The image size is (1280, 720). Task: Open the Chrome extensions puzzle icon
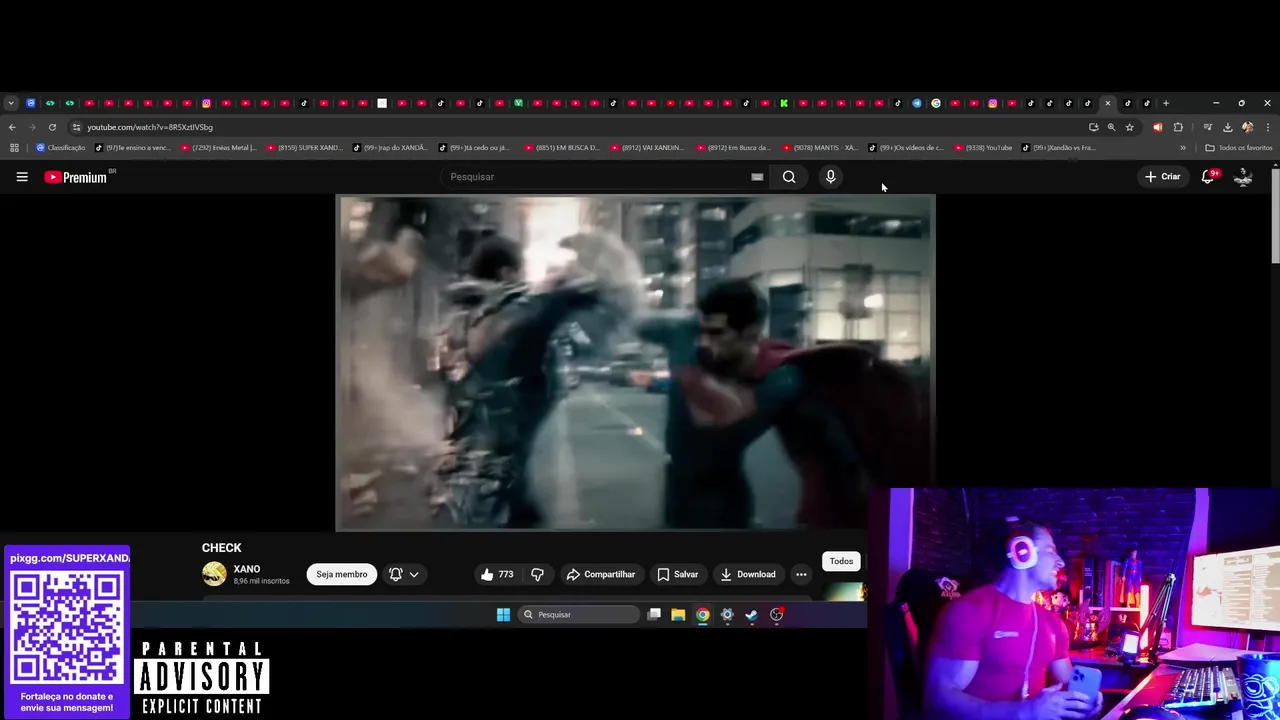[x=1178, y=127]
